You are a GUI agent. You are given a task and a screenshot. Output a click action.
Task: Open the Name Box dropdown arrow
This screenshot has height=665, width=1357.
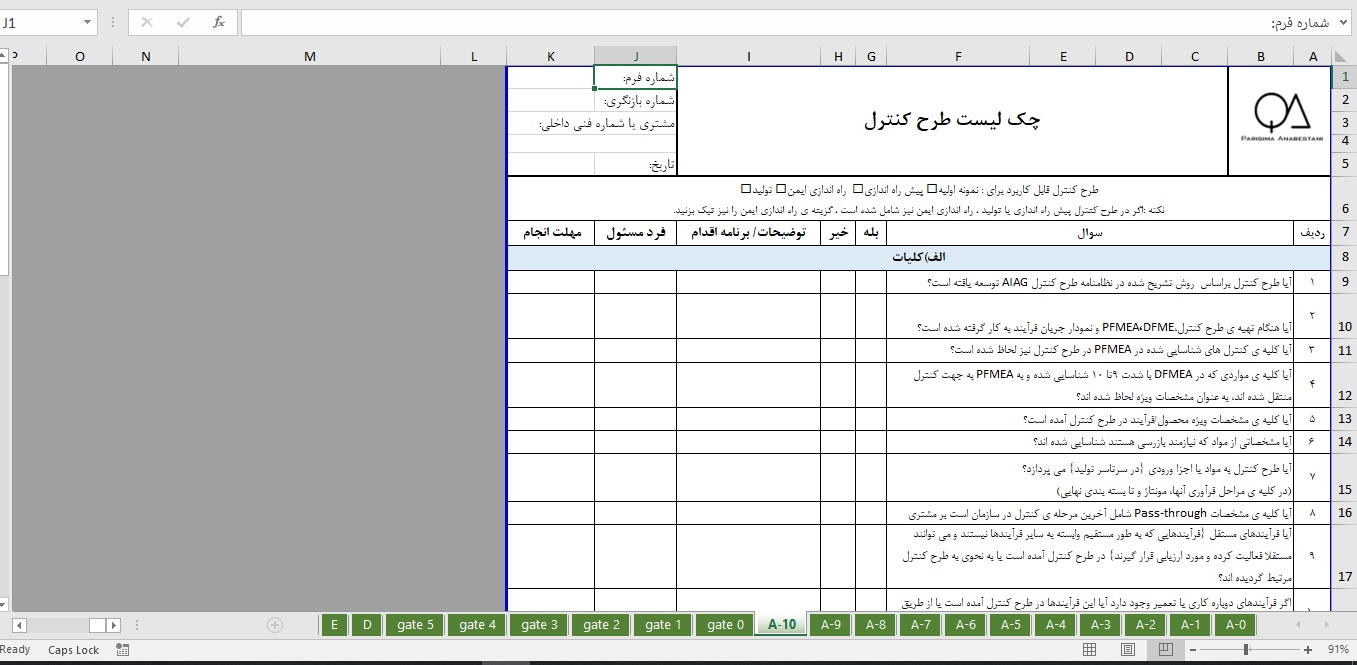coord(87,21)
